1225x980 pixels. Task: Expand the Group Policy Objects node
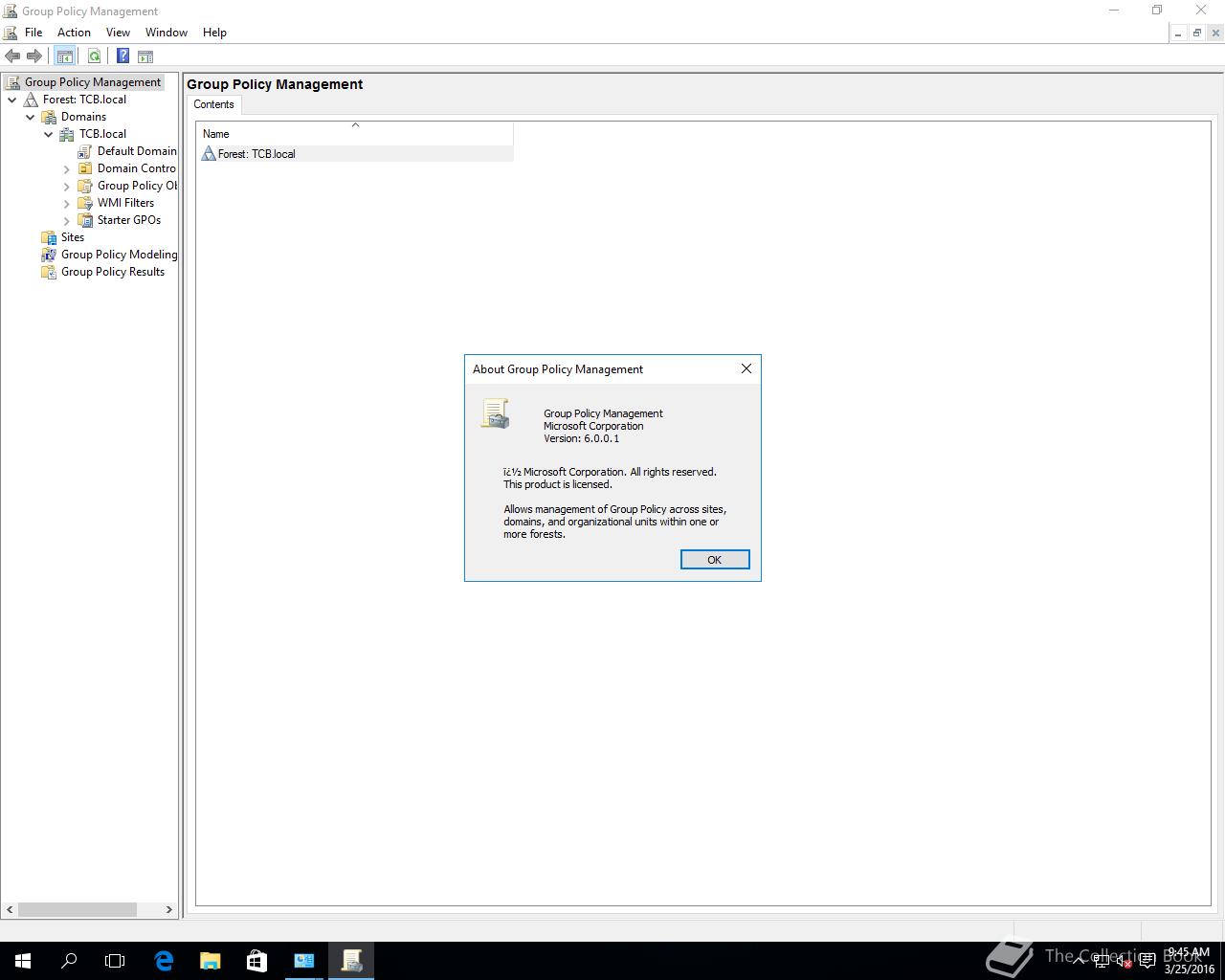(x=67, y=187)
